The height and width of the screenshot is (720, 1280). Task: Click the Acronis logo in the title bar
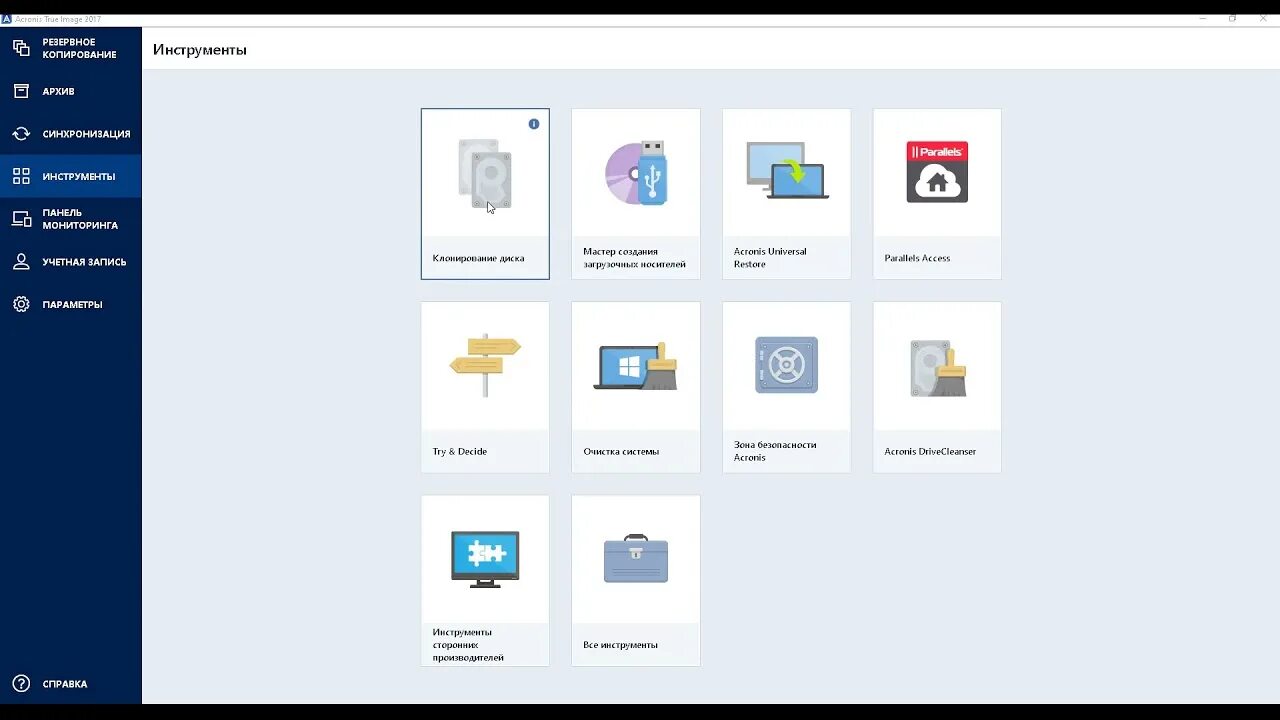coord(6,19)
